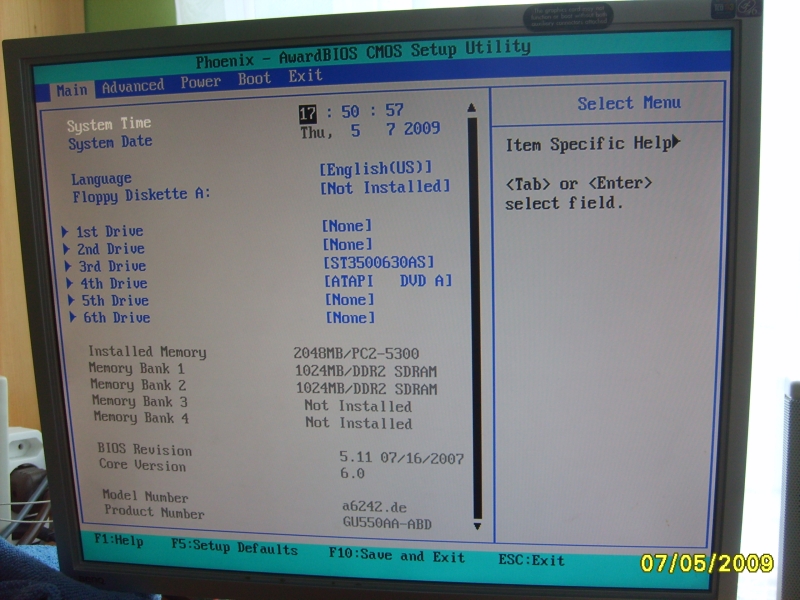This screenshot has width=800, height=600.
Task: Select the Exit menu tab
Action: (305, 76)
